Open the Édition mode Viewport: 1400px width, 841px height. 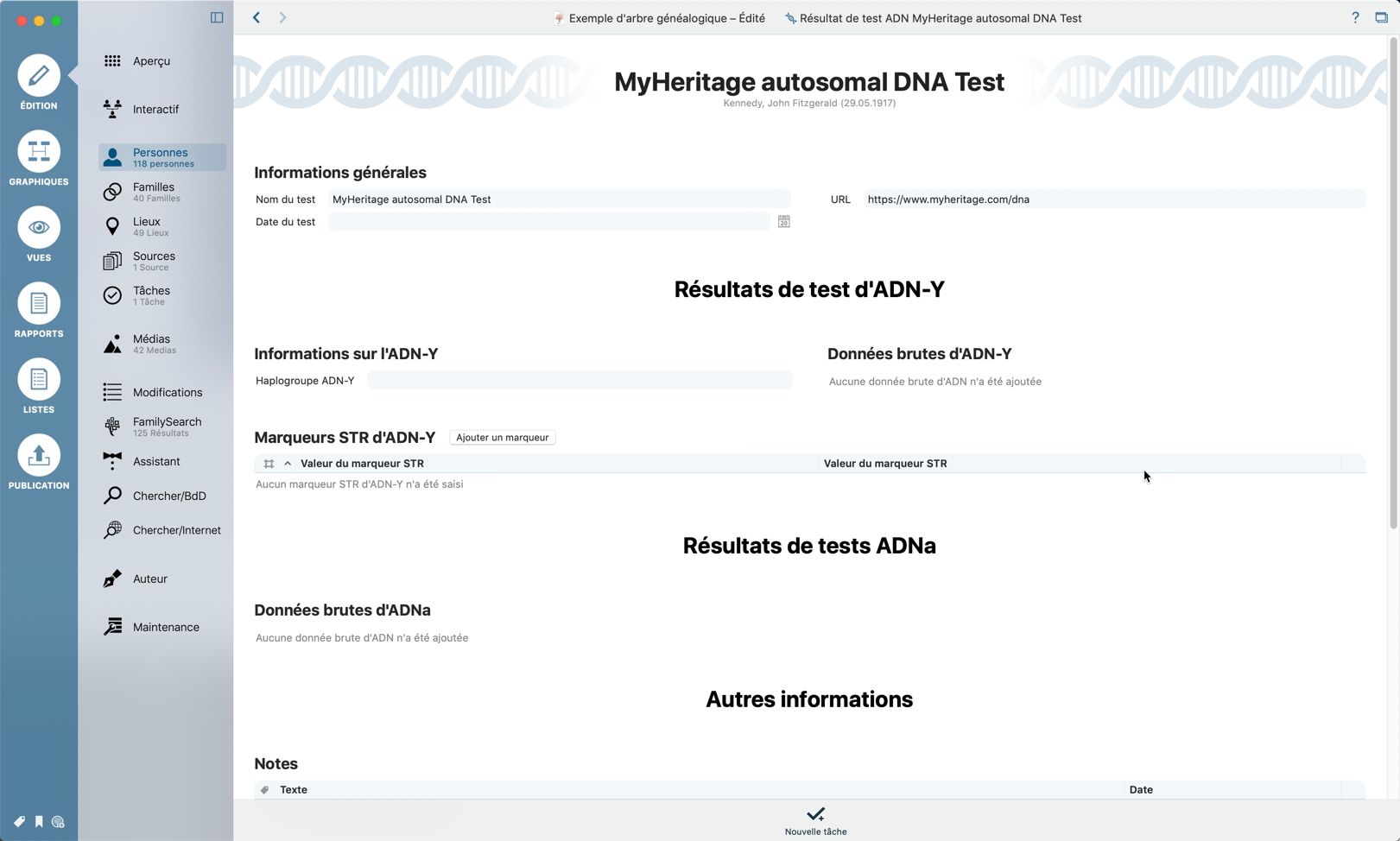[39, 83]
